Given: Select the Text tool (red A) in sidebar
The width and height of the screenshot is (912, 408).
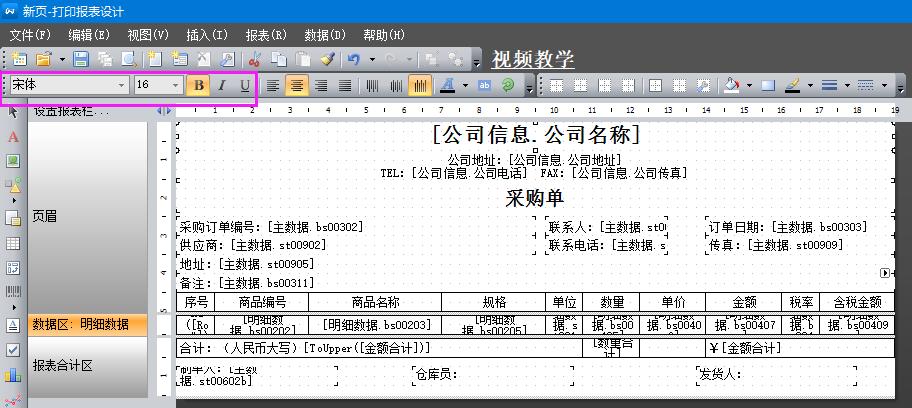Looking at the screenshot, I should [x=13, y=136].
